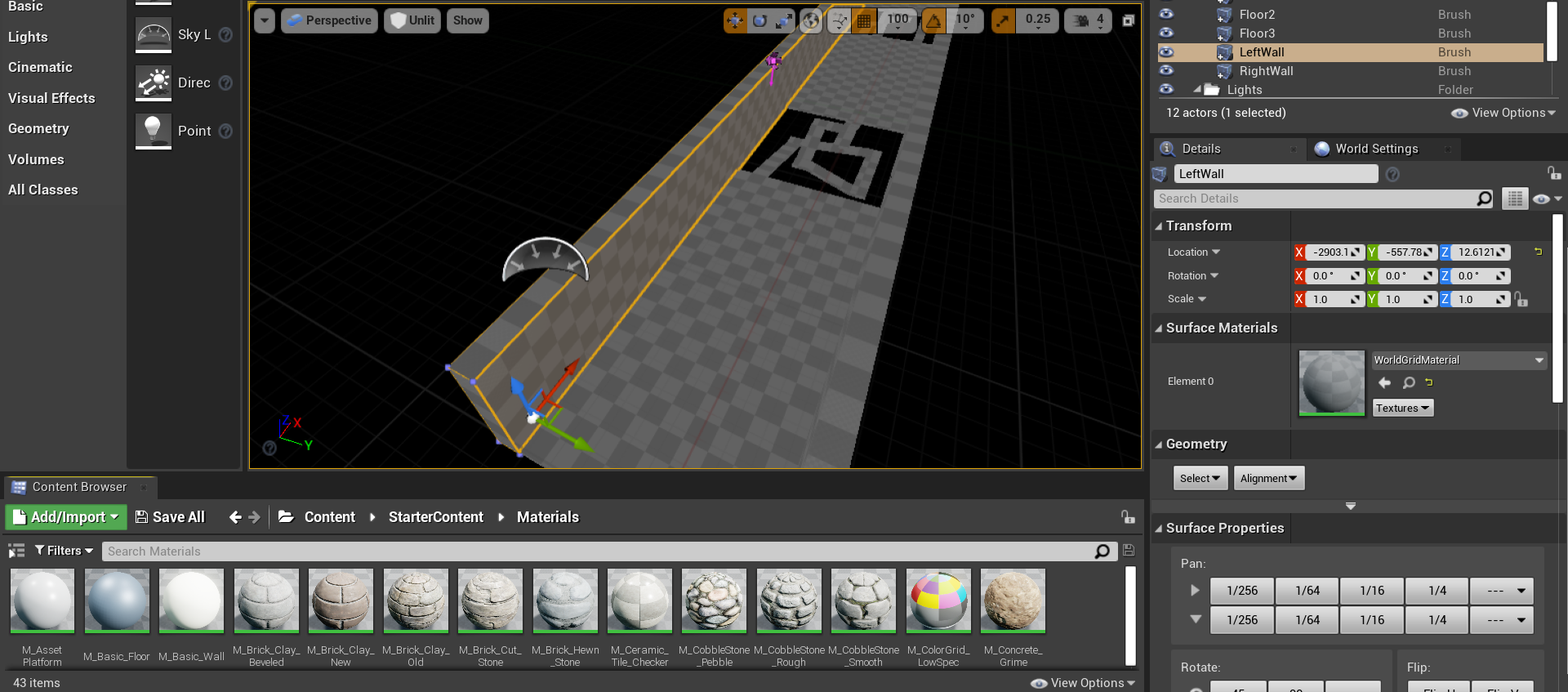1568x692 pixels.
Task: Toggle visibility of LeftWall in outliner
Action: click(1166, 51)
